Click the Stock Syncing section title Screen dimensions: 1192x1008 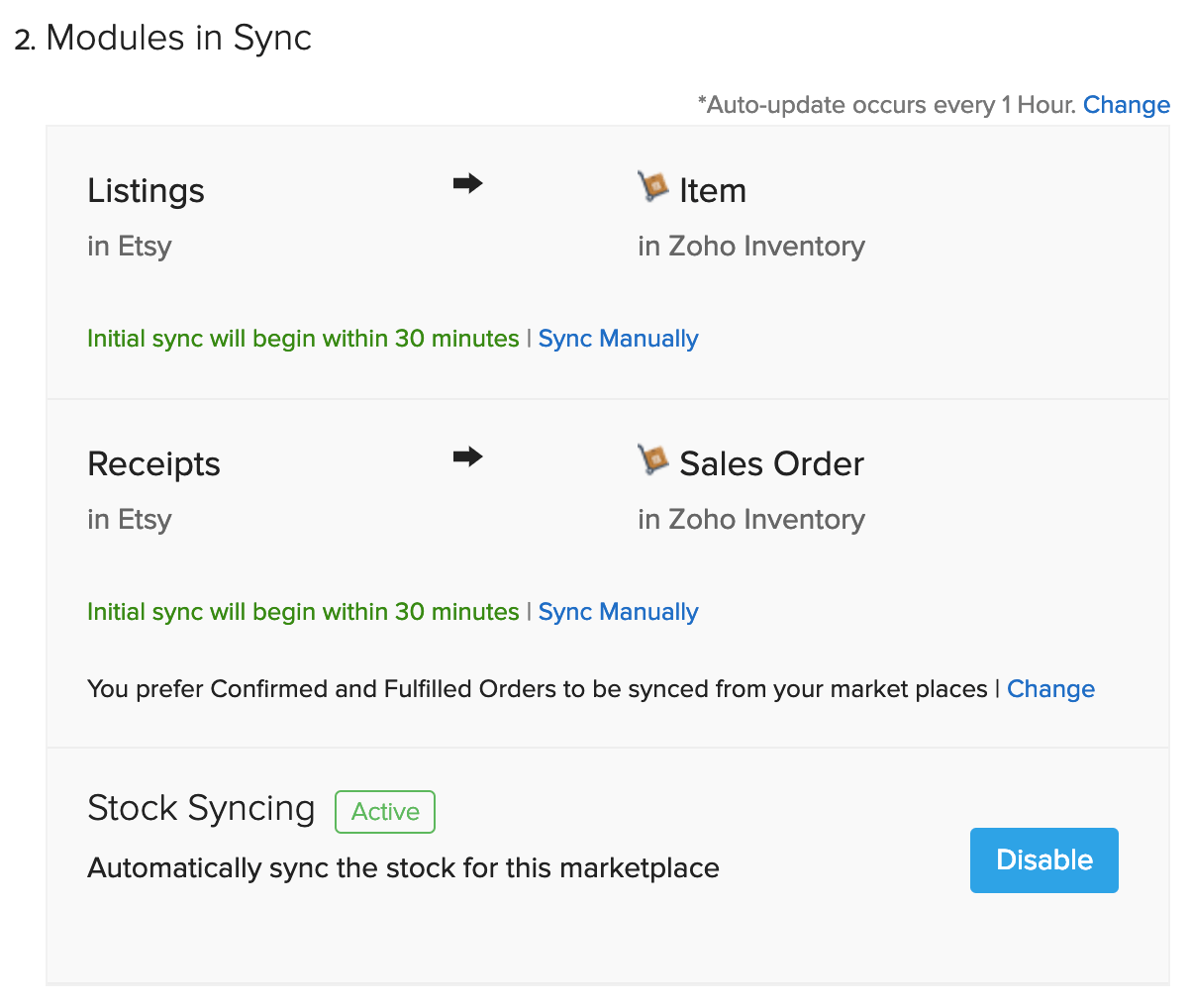[201, 808]
